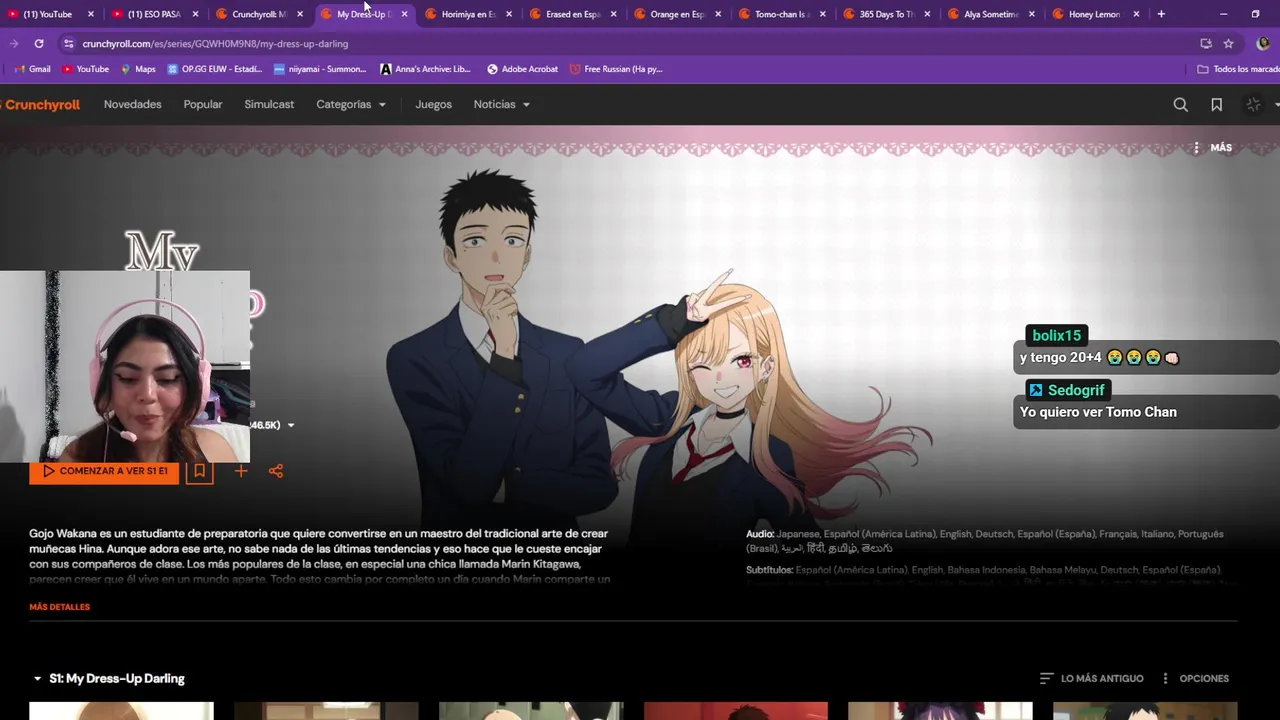This screenshot has width=1280, height=720.
Task: Open browser profile avatar
Action: (x=1262, y=43)
